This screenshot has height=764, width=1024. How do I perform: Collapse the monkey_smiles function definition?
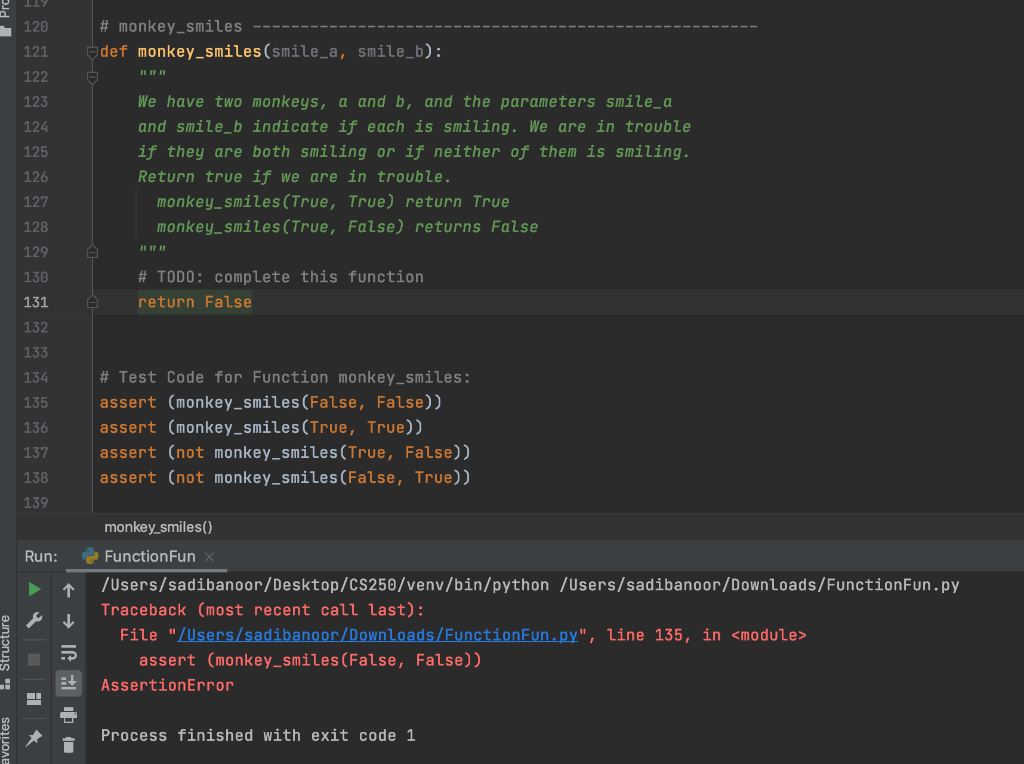point(92,51)
